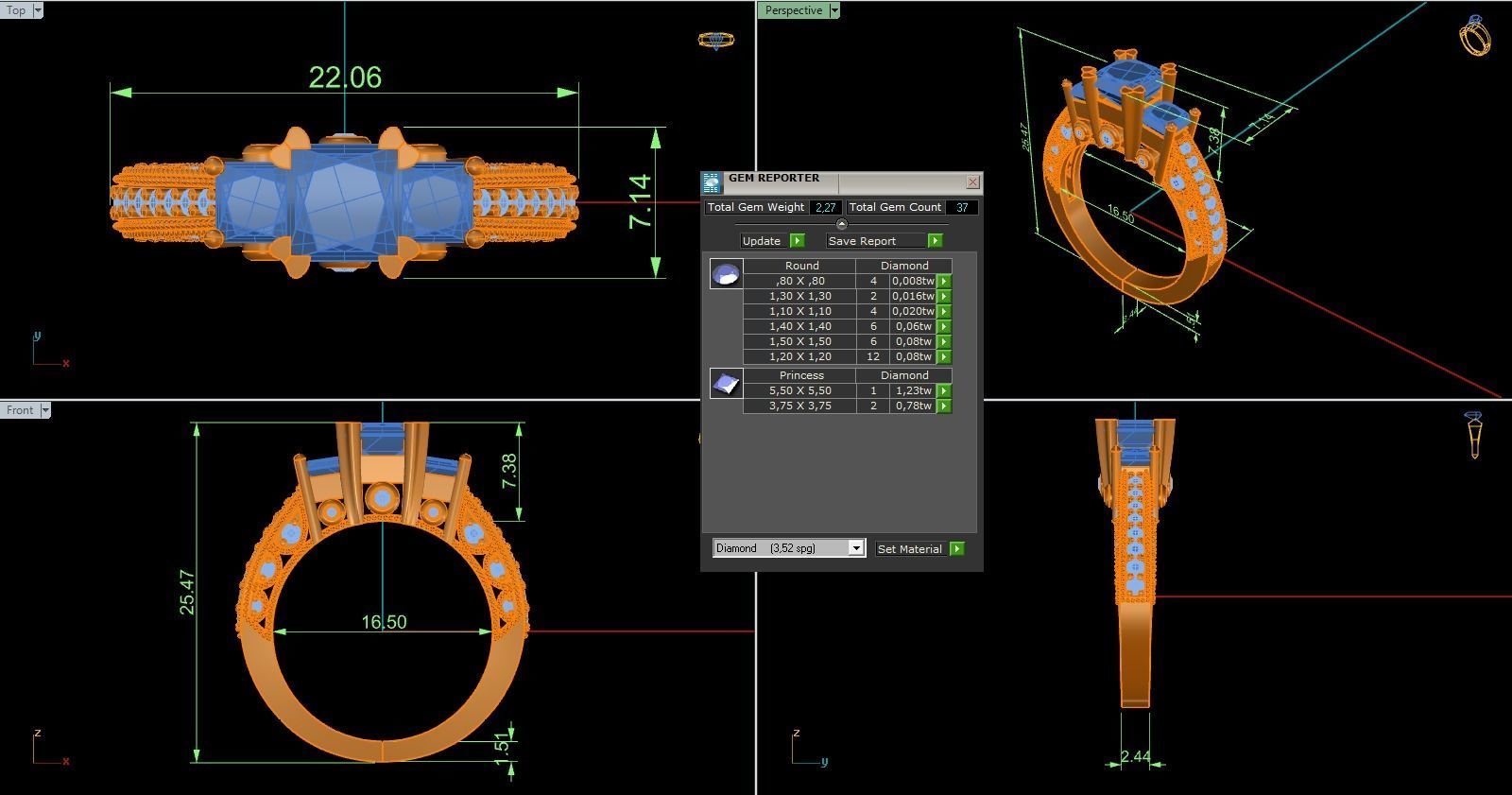Click the green arrow beside Set Material
Screen dimensions: 1512x795
coord(957,549)
